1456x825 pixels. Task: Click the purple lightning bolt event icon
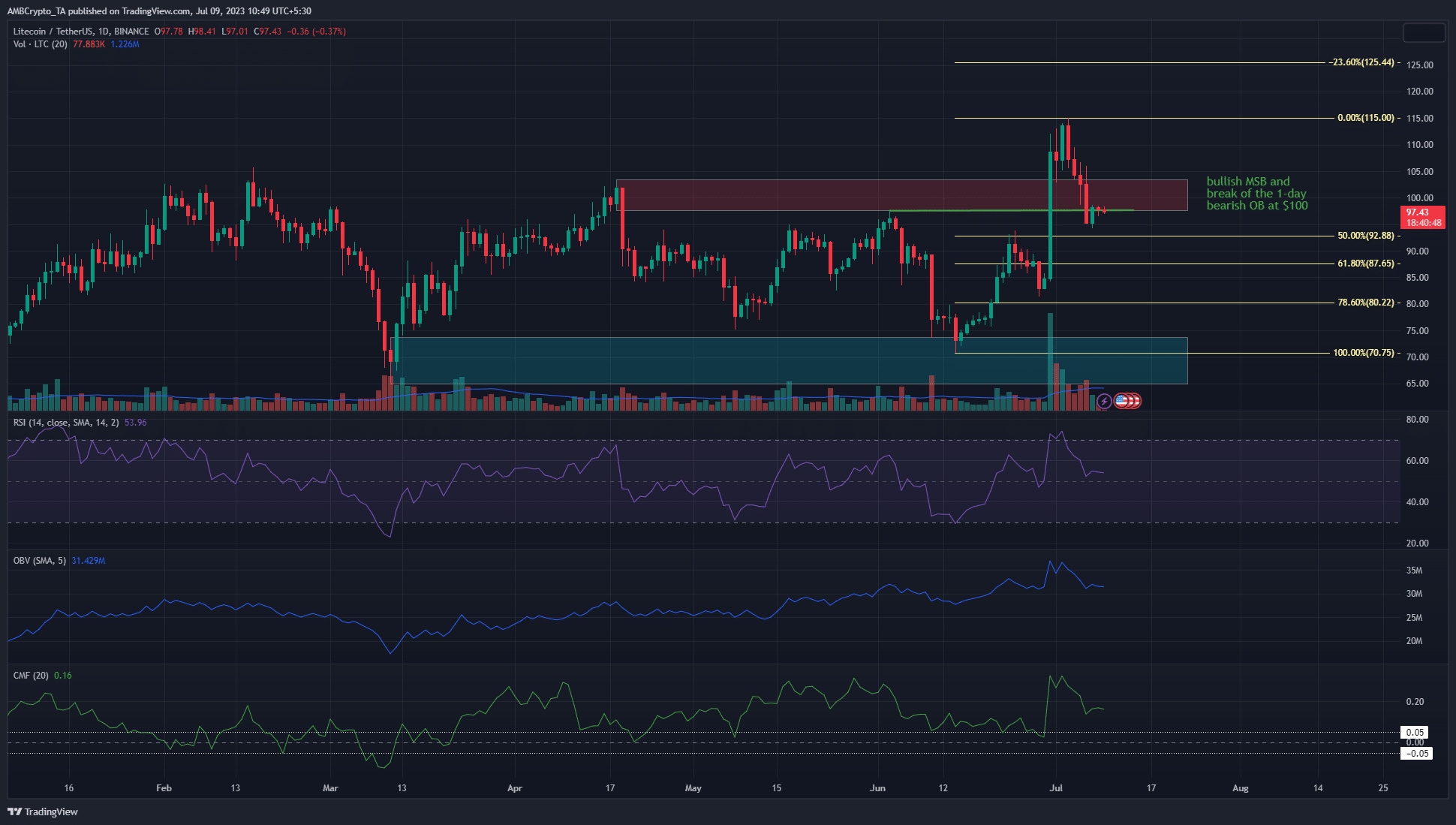[x=1104, y=402]
